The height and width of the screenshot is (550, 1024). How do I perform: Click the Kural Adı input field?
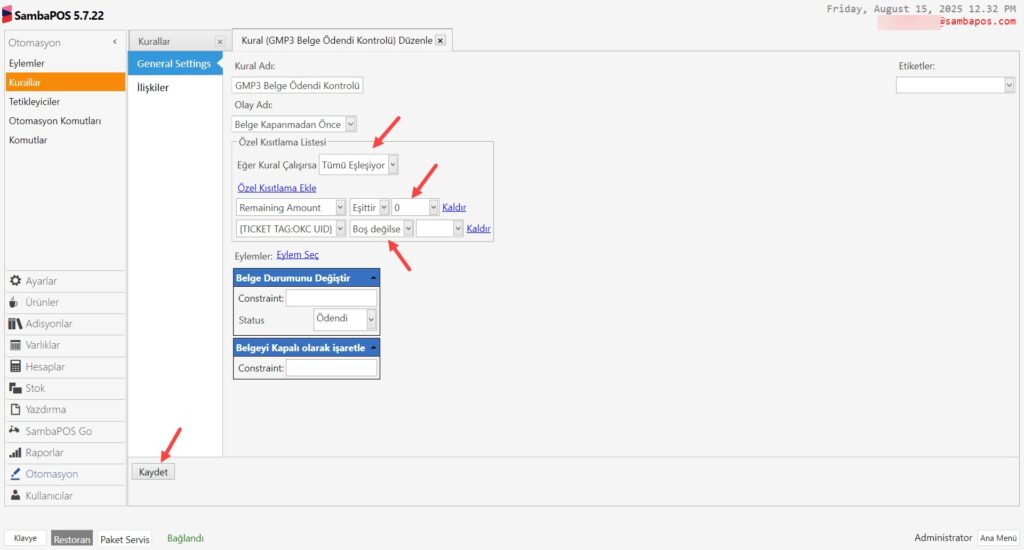click(x=297, y=86)
